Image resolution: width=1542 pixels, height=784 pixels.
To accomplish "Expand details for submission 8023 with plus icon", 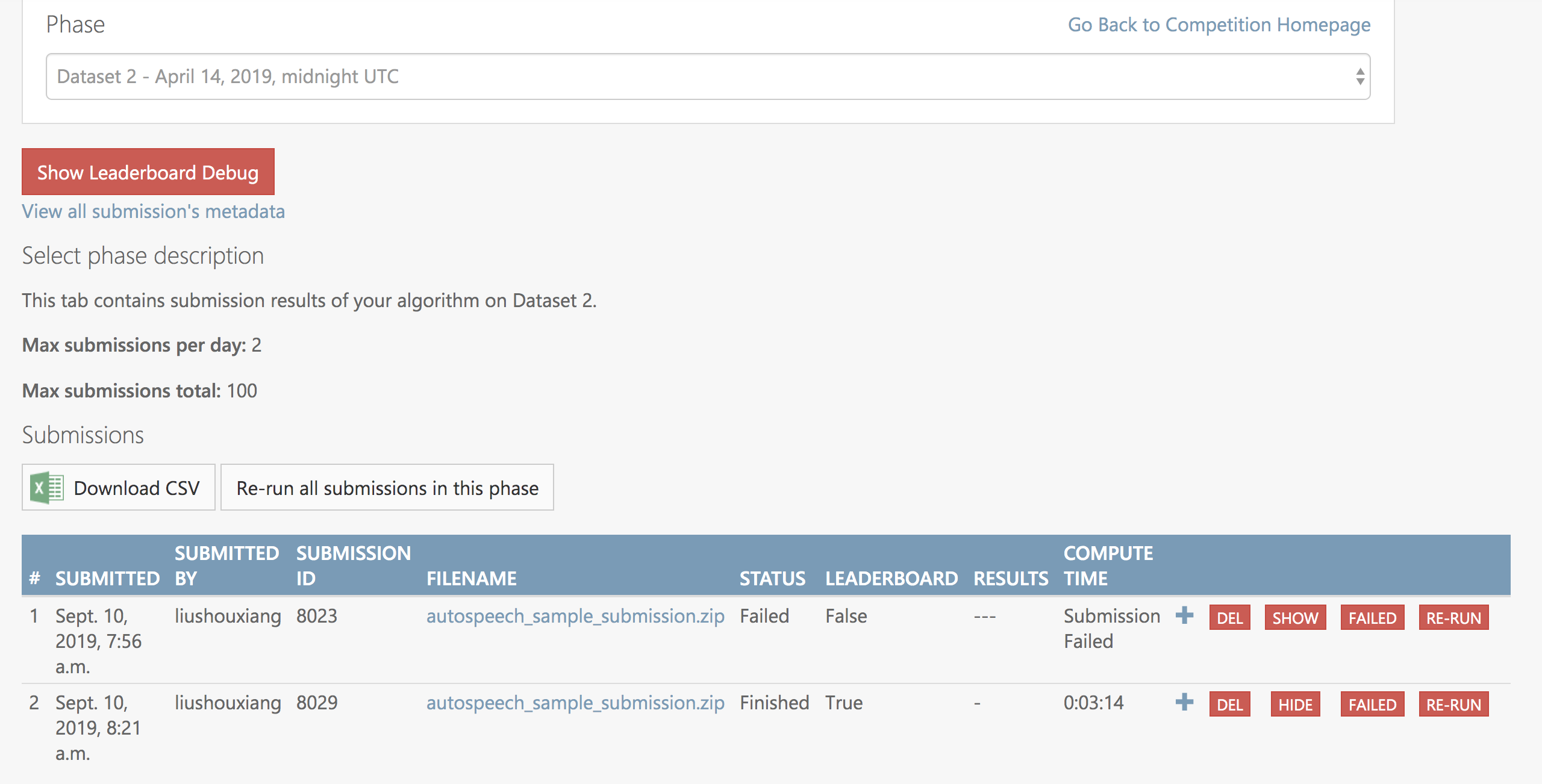I will tap(1184, 616).
